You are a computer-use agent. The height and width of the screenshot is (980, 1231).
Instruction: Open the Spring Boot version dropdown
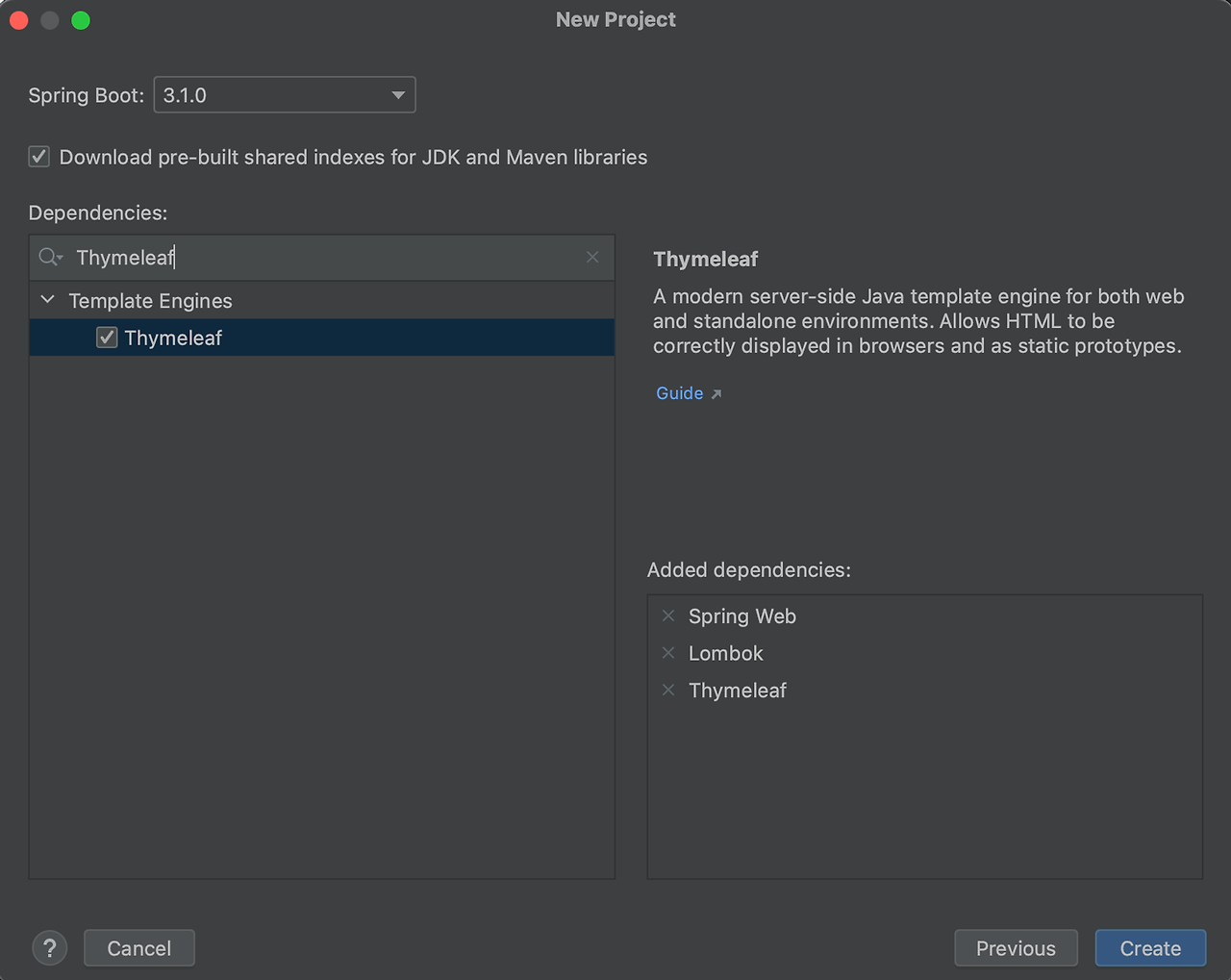point(285,95)
